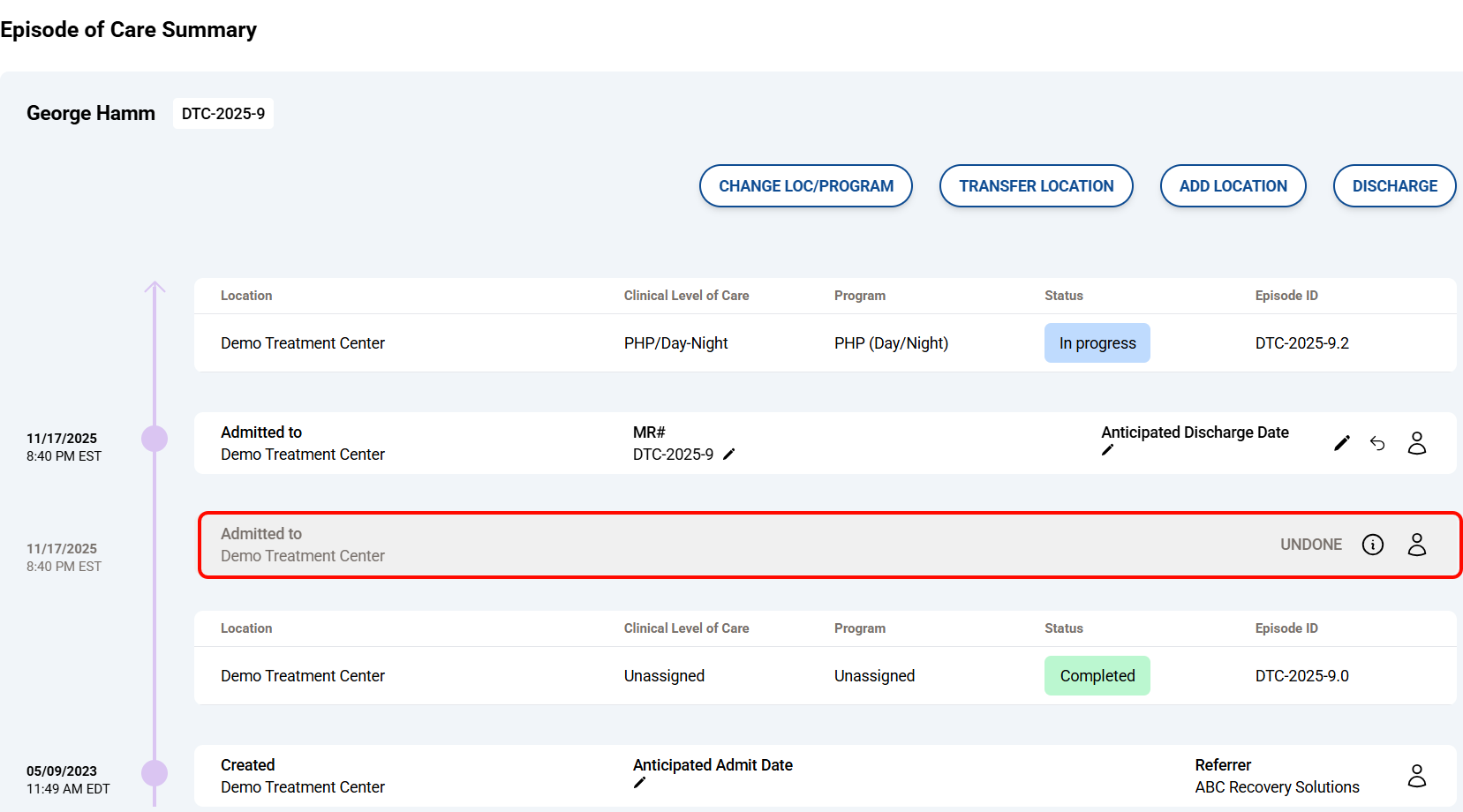Edit the Anticipated Discharge Date pencil icon
1463x812 pixels.
point(1108,450)
